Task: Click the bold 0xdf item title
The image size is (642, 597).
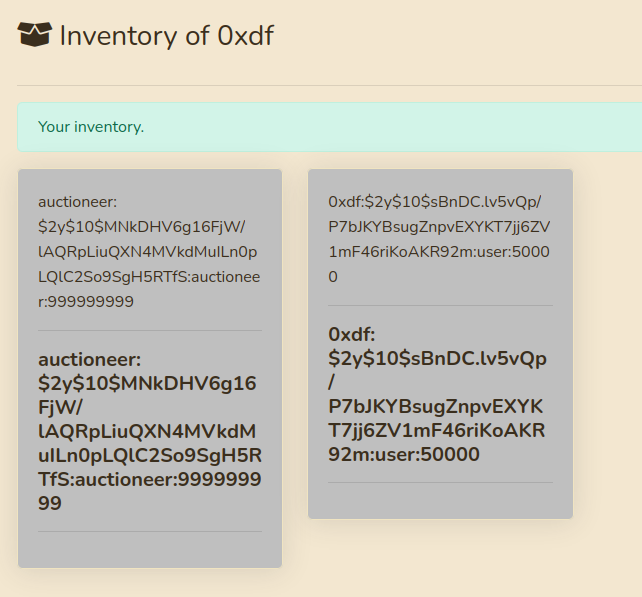Action: [439, 394]
